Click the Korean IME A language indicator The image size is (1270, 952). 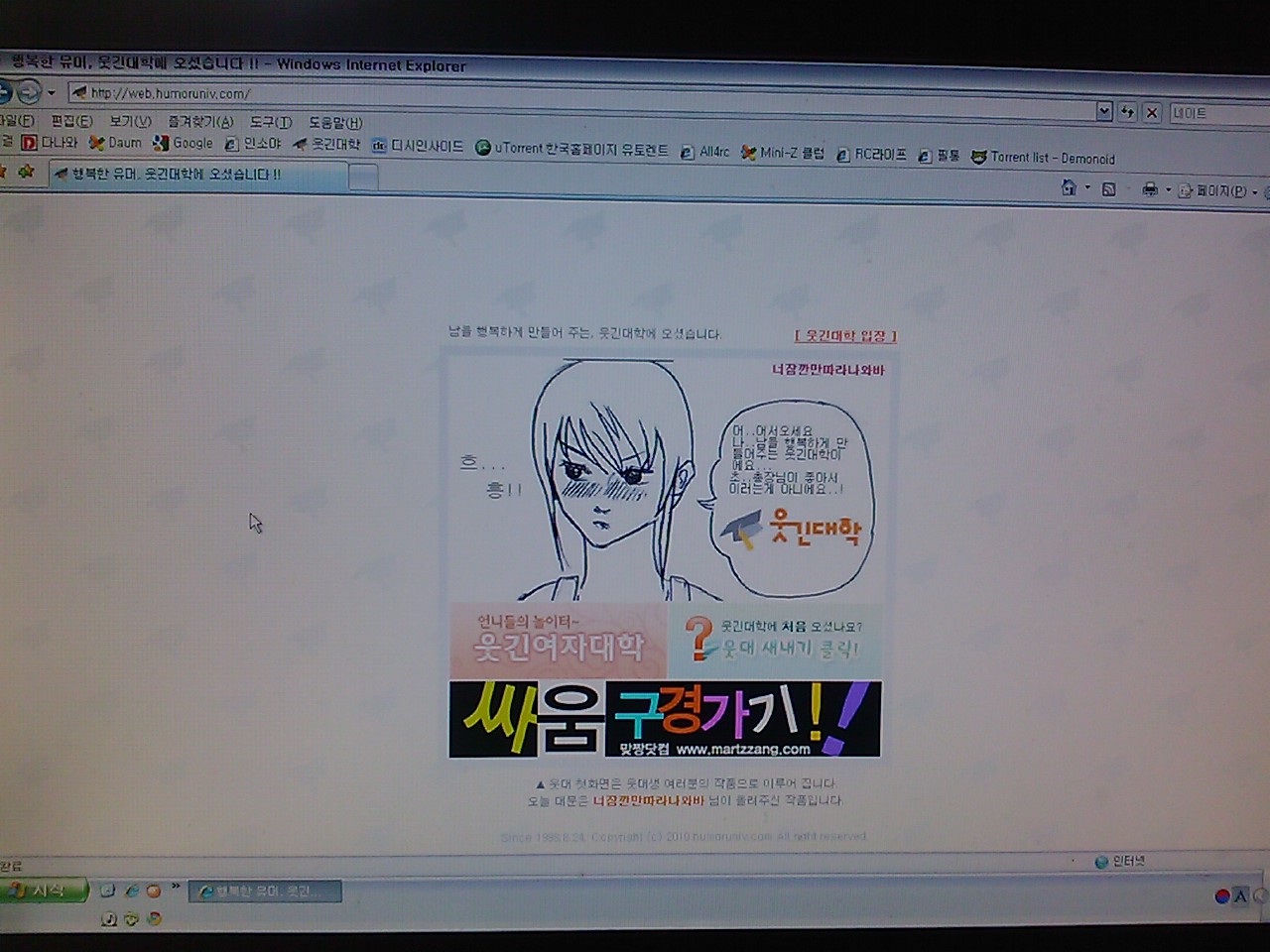pos(1240,896)
